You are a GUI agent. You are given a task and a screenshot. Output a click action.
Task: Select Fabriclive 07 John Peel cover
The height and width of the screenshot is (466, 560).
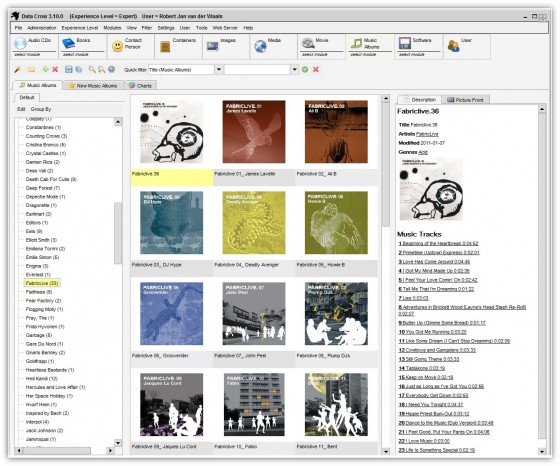click(x=254, y=314)
